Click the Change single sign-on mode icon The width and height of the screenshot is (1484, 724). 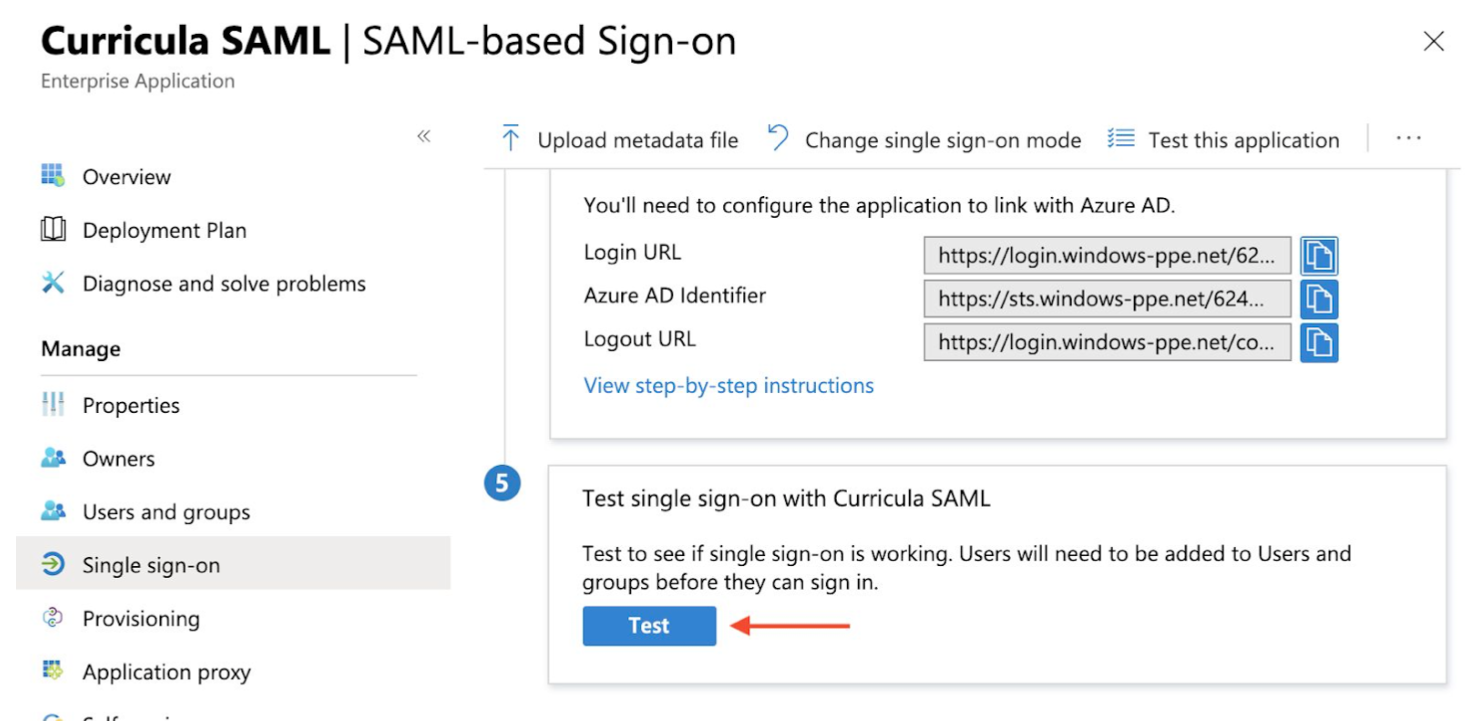[x=778, y=139]
